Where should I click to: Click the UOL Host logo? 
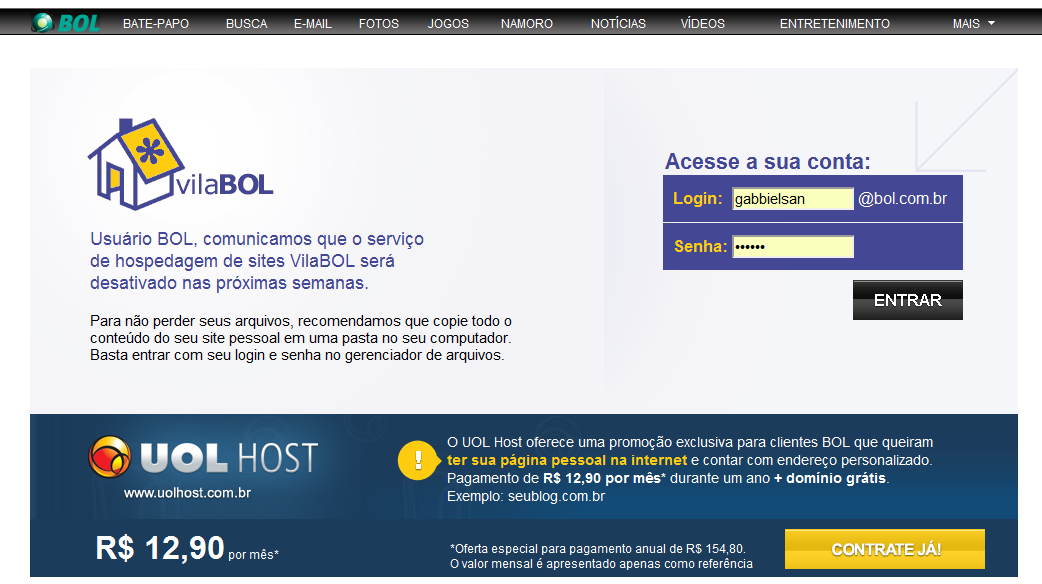203,457
